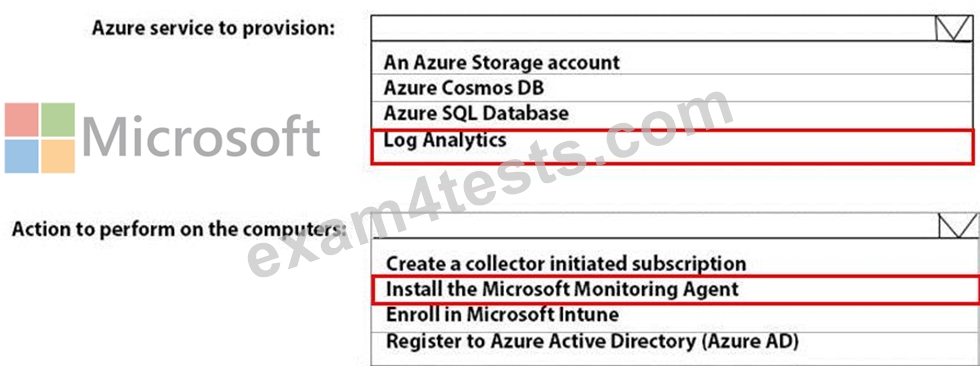Image resolution: width=980 pixels, height=366 pixels.
Task: Click the green square of Microsoft logo
Action: coord(58,120)
